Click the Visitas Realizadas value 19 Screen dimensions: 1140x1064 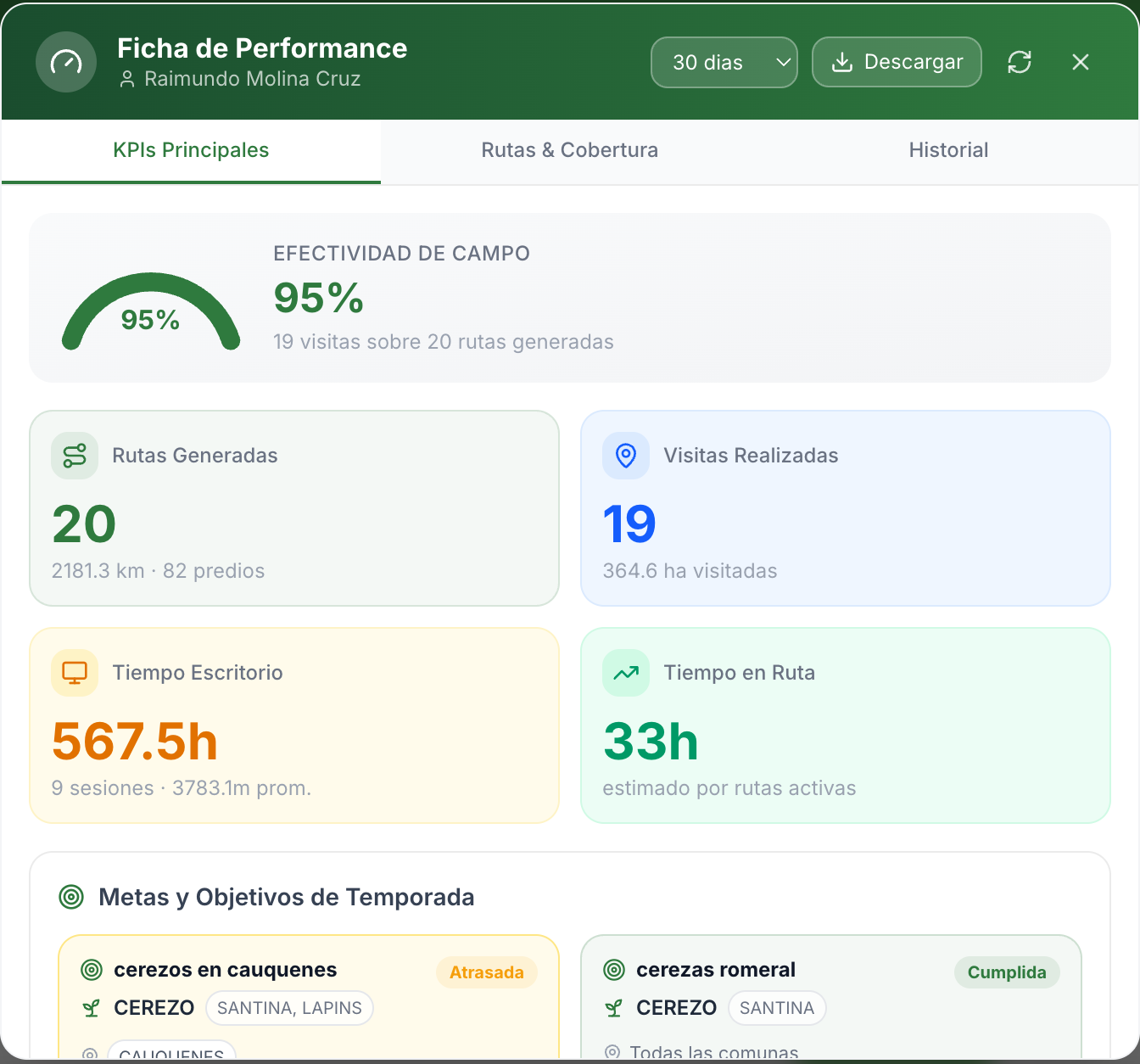(x=629, y=524)
